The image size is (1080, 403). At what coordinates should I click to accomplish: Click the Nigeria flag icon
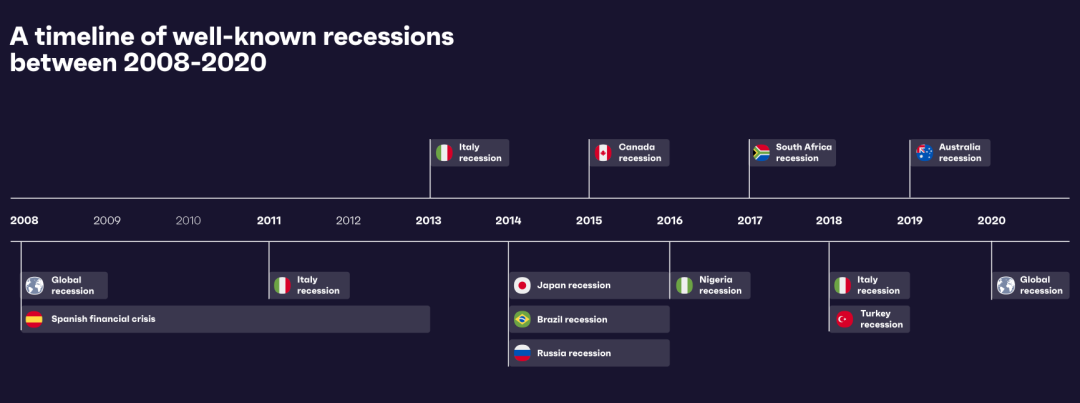tap(684, 286)
